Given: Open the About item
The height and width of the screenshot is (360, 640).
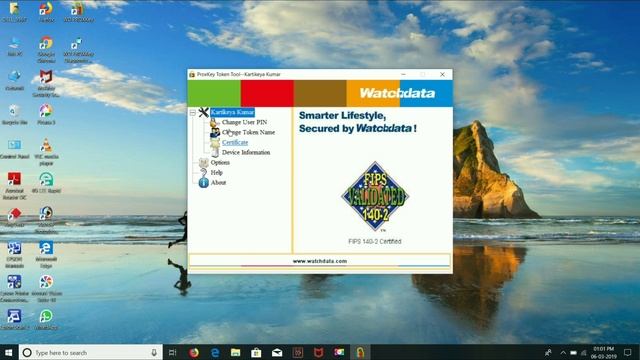Looking at the screenshot, I should [x=218, y=182].
